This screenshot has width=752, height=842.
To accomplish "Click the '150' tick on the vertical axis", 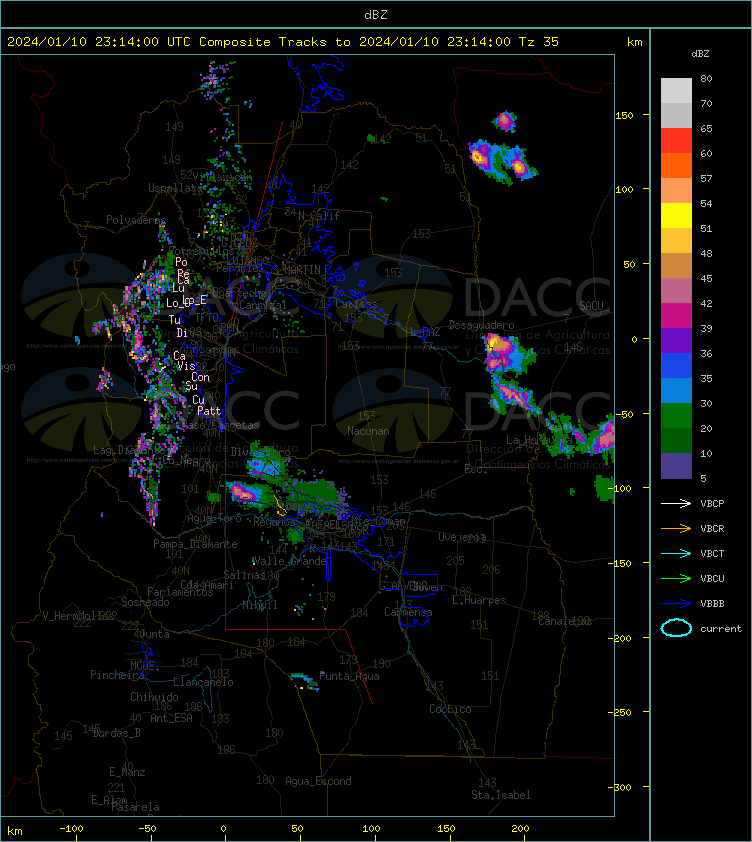I will point(625,115).
